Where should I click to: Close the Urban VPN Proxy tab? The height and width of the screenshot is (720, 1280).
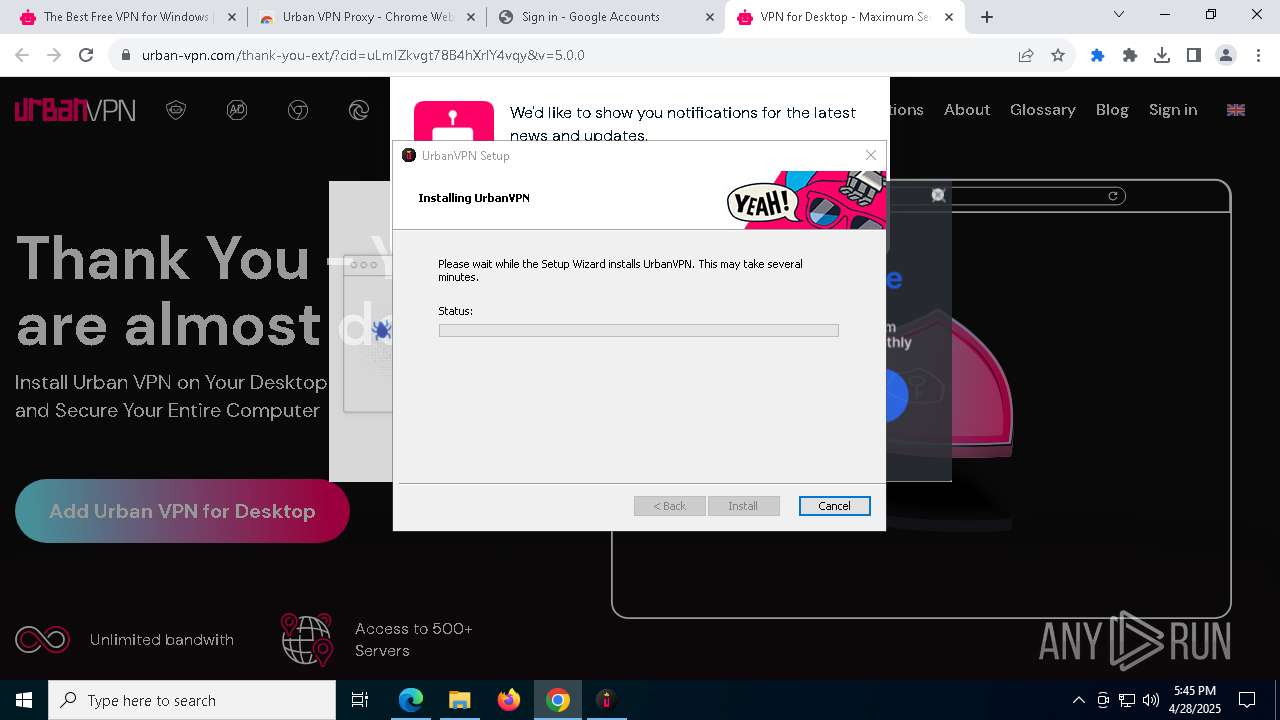470,17
